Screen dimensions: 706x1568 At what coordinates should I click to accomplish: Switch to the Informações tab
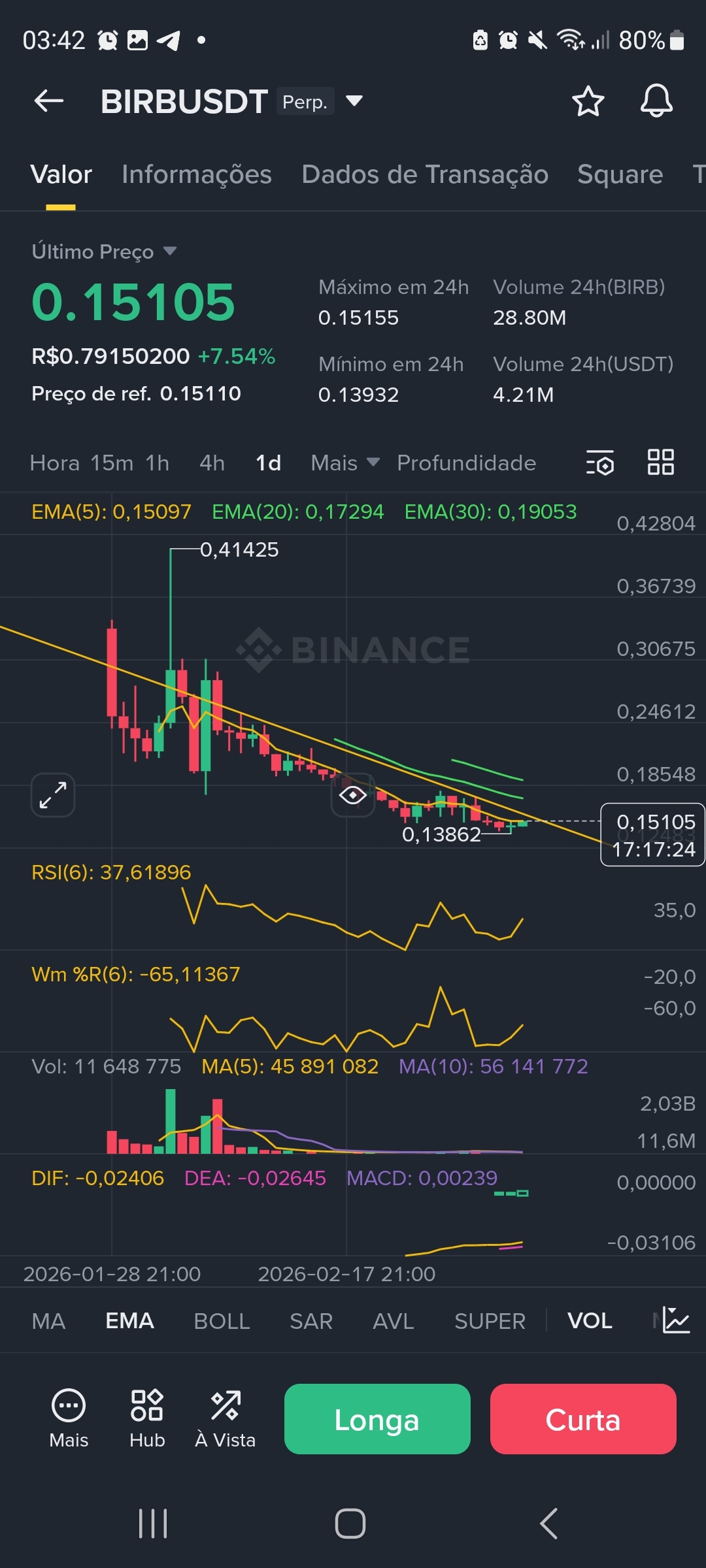(197, 174)
